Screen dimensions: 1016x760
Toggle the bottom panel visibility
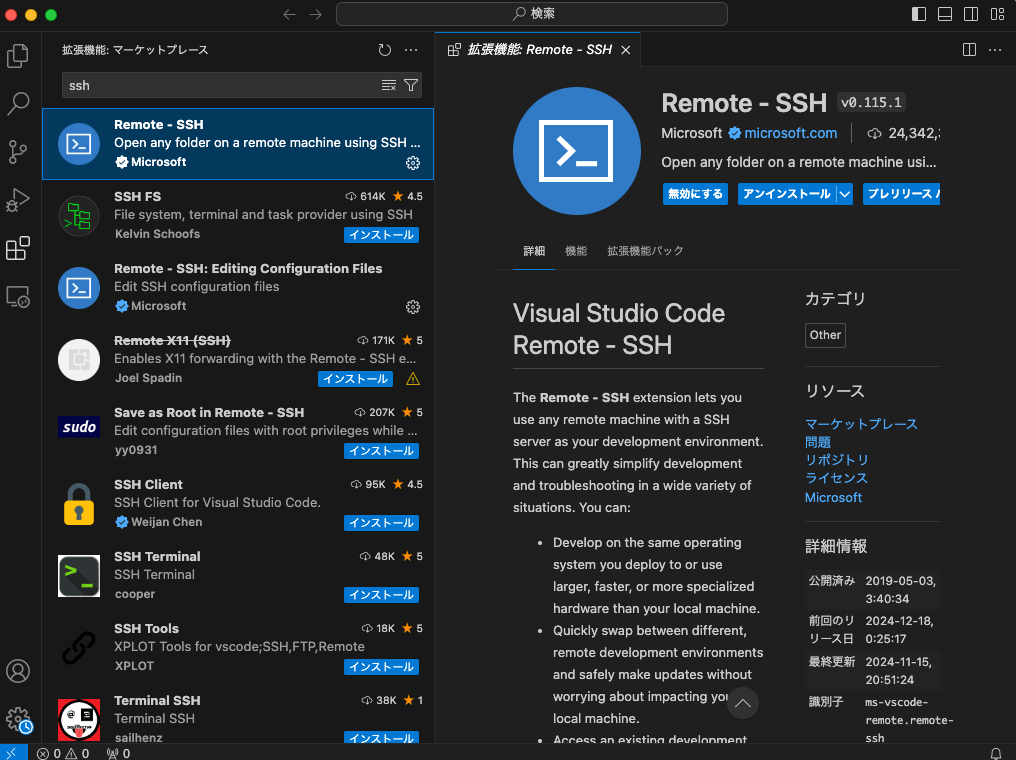(945, 14)
